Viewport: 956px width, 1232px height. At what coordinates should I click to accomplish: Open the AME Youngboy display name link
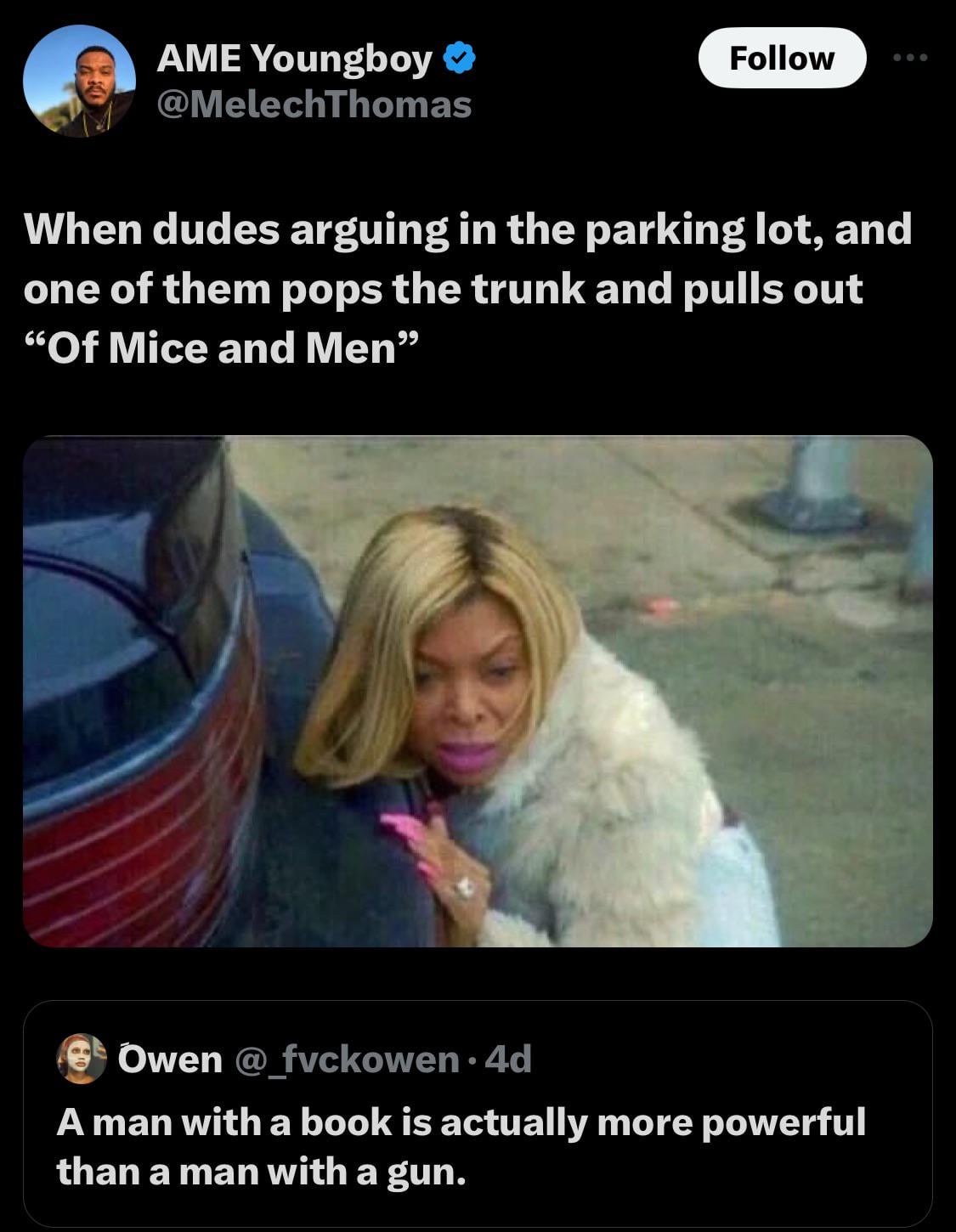(x=295, y=59)
